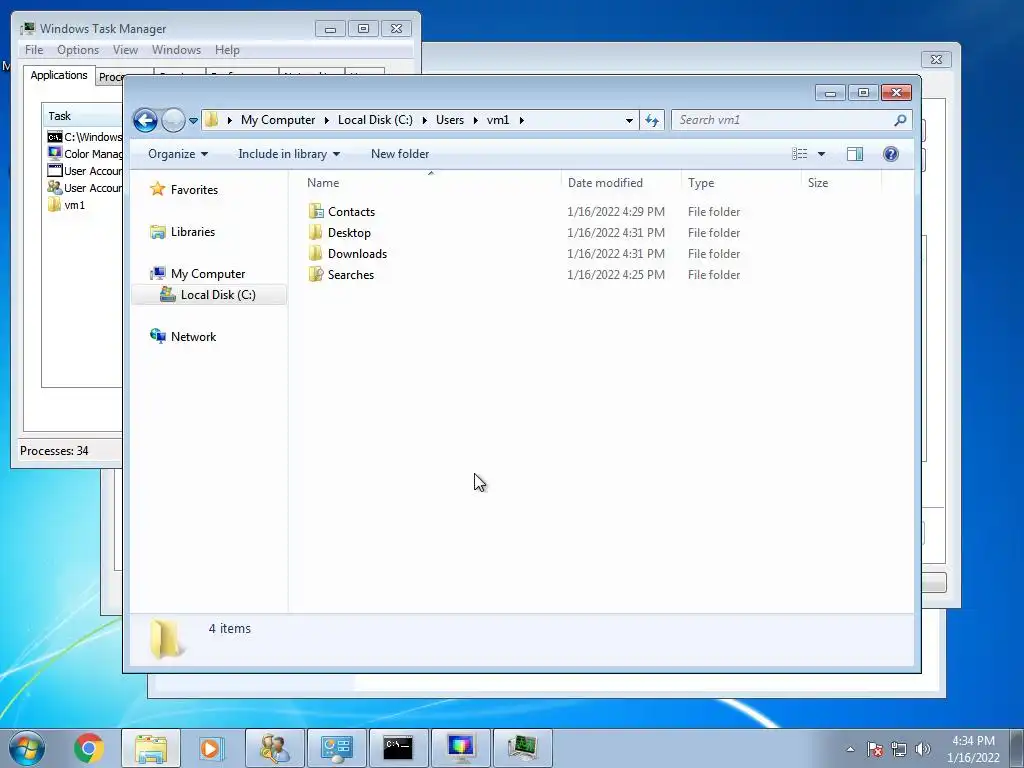The width and height of the screenshot is (1024, 768).
Task: Go back using Explorer's Back arrow
Action: coord(145,120)
